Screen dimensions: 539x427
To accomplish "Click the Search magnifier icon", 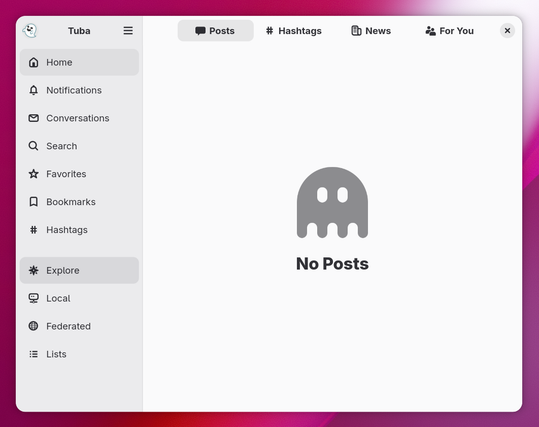I will tap(33, 146).
